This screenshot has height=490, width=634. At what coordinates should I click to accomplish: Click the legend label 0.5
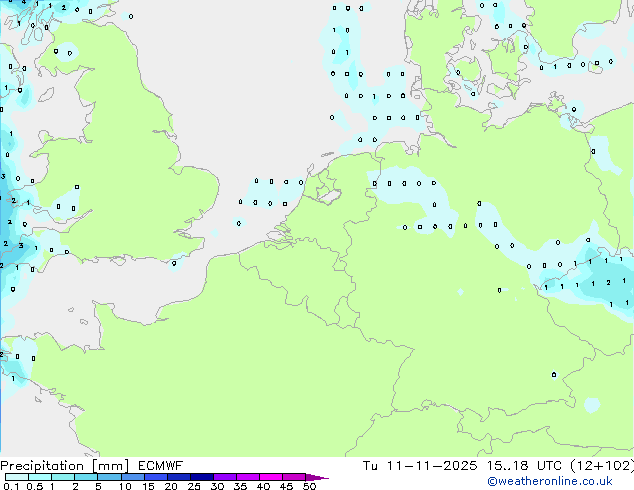35,486
